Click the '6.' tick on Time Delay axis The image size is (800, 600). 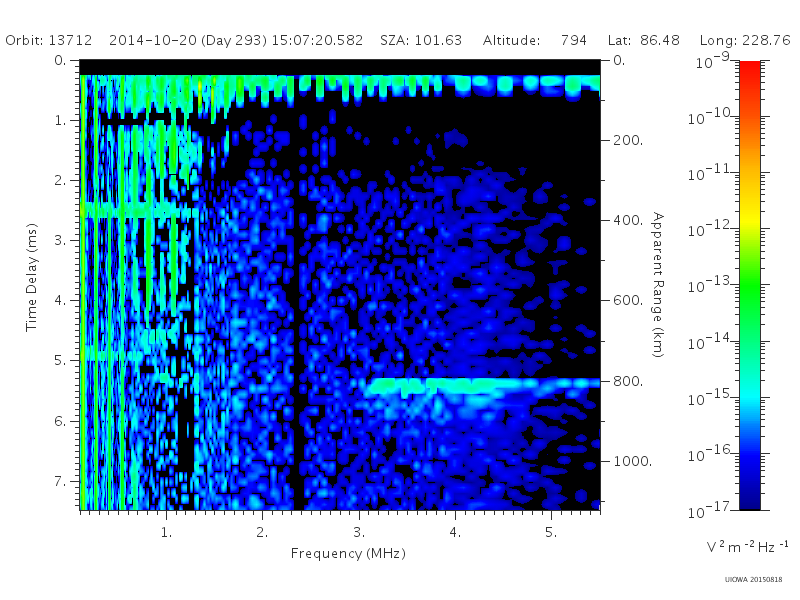pyautogui.click(x=60, y=421)
